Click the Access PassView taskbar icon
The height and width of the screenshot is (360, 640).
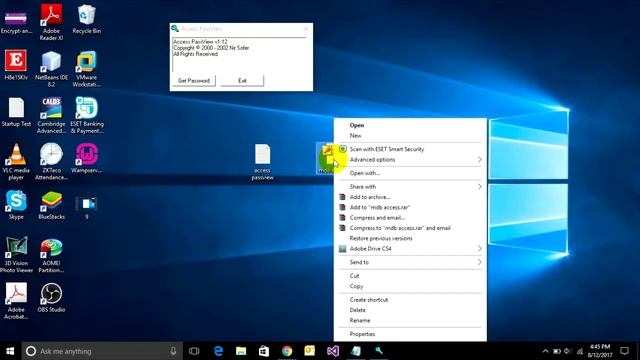click(379, 351)
